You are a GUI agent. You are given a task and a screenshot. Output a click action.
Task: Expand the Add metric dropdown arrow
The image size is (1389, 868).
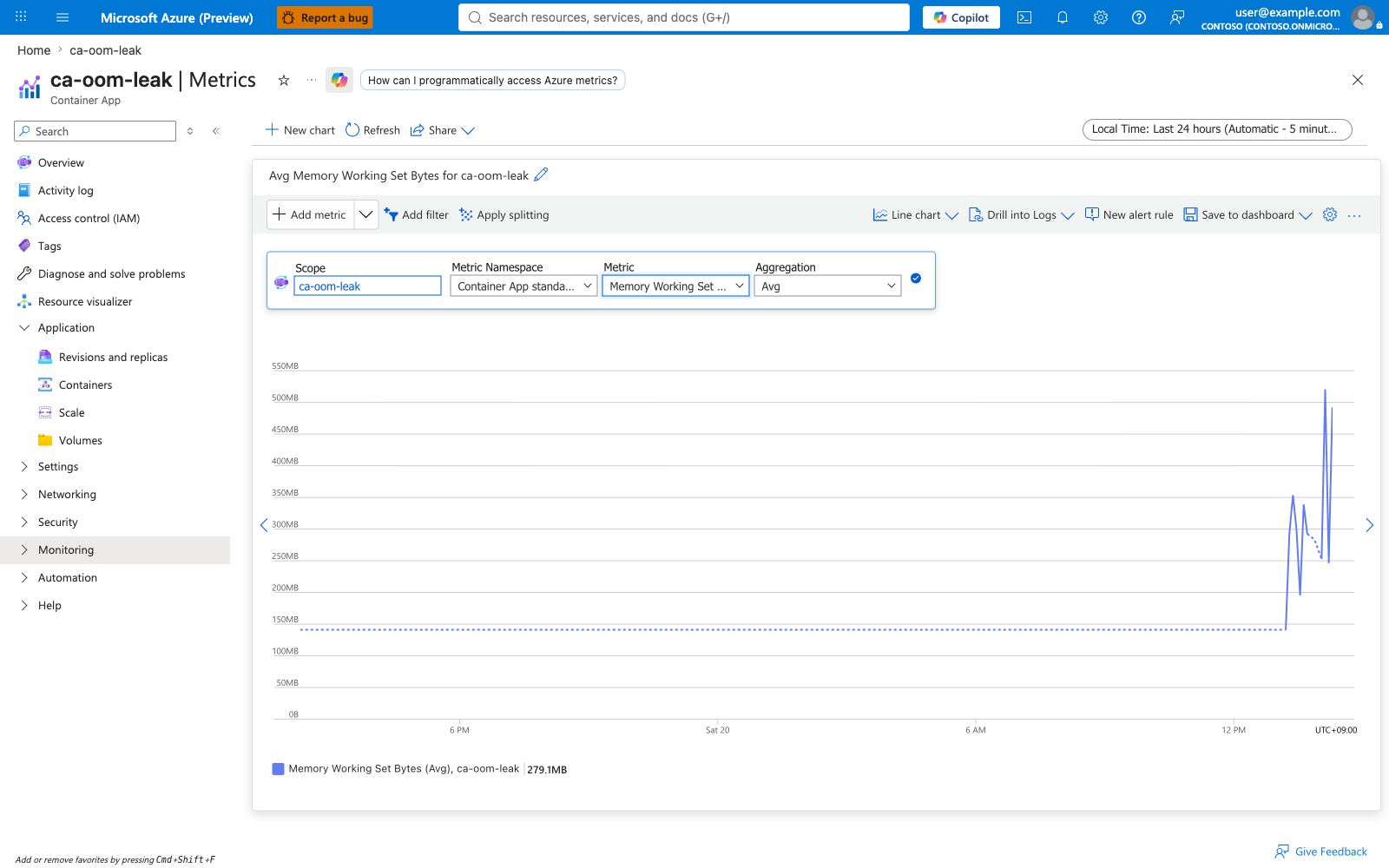pos(366,214)
